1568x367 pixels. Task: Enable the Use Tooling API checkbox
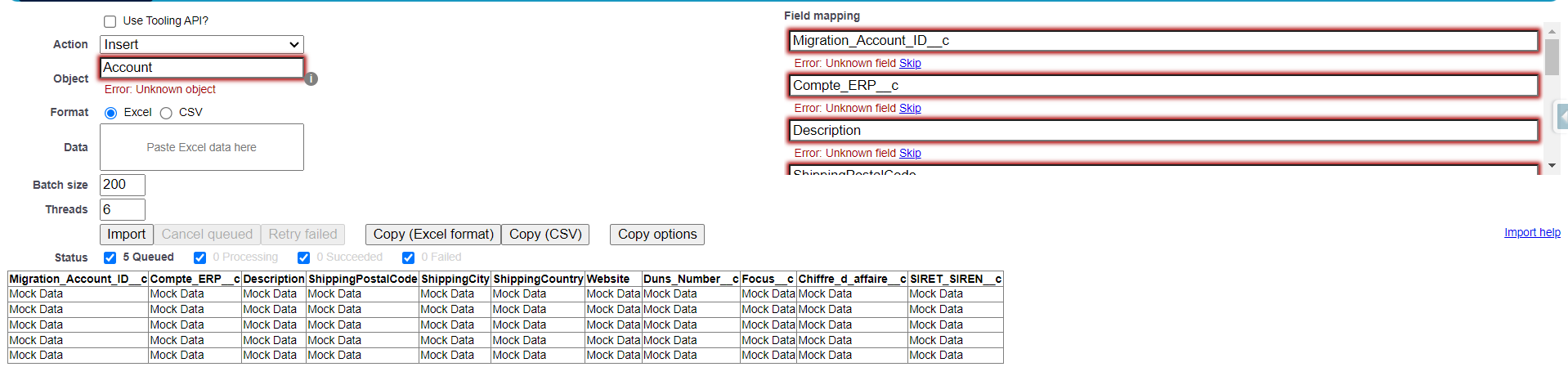click(x=110, y=21)
